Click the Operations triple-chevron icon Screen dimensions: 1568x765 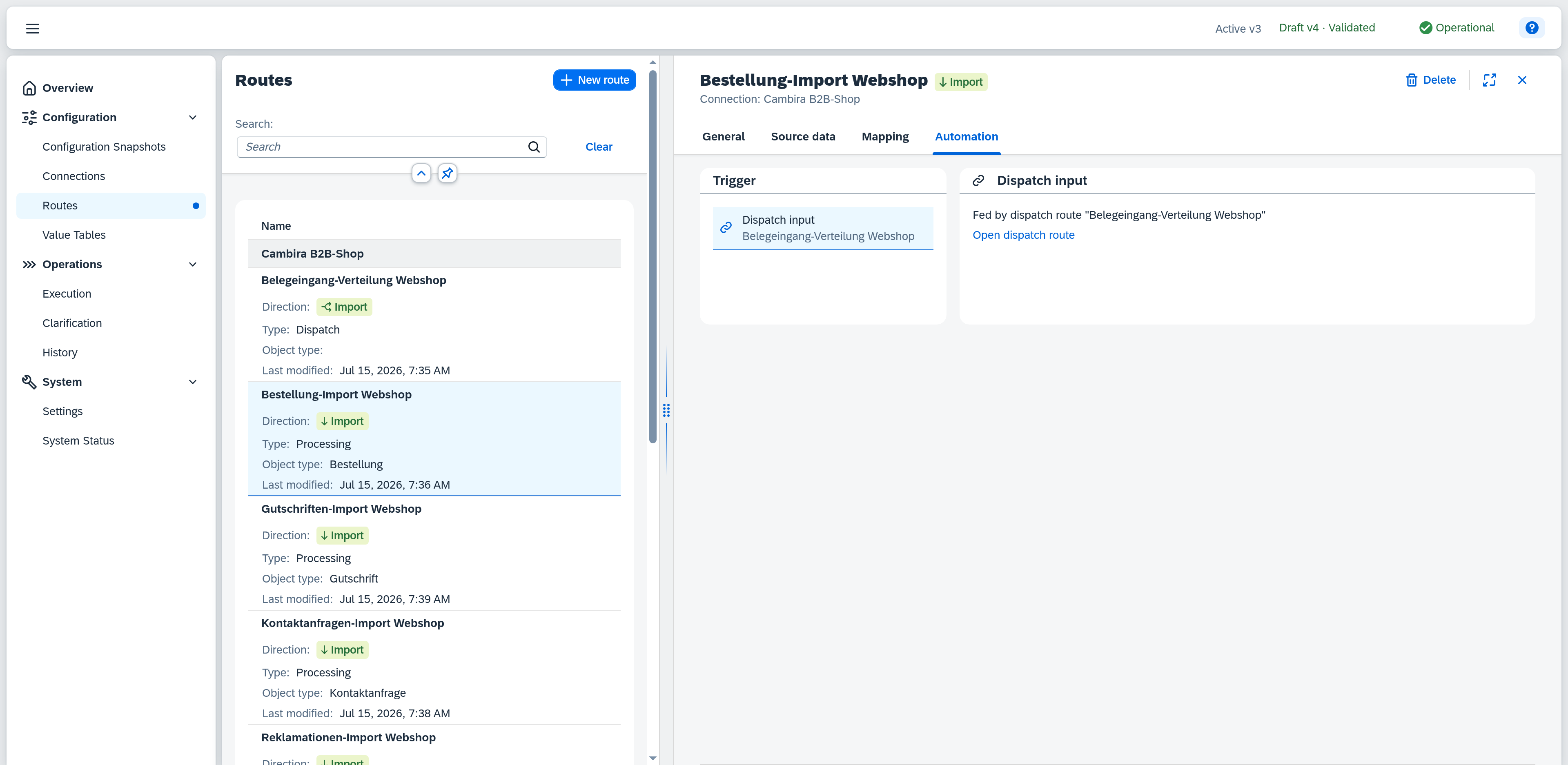29,264
